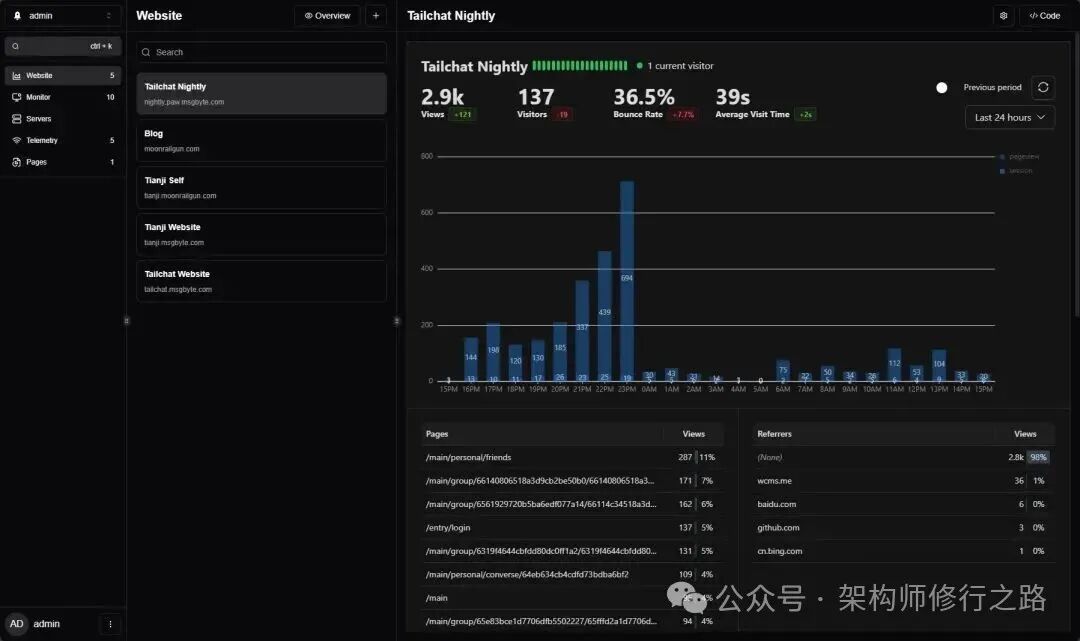Click the website list panel resize handle
This screenshot has height=641, width=1080.
(397, 321)
